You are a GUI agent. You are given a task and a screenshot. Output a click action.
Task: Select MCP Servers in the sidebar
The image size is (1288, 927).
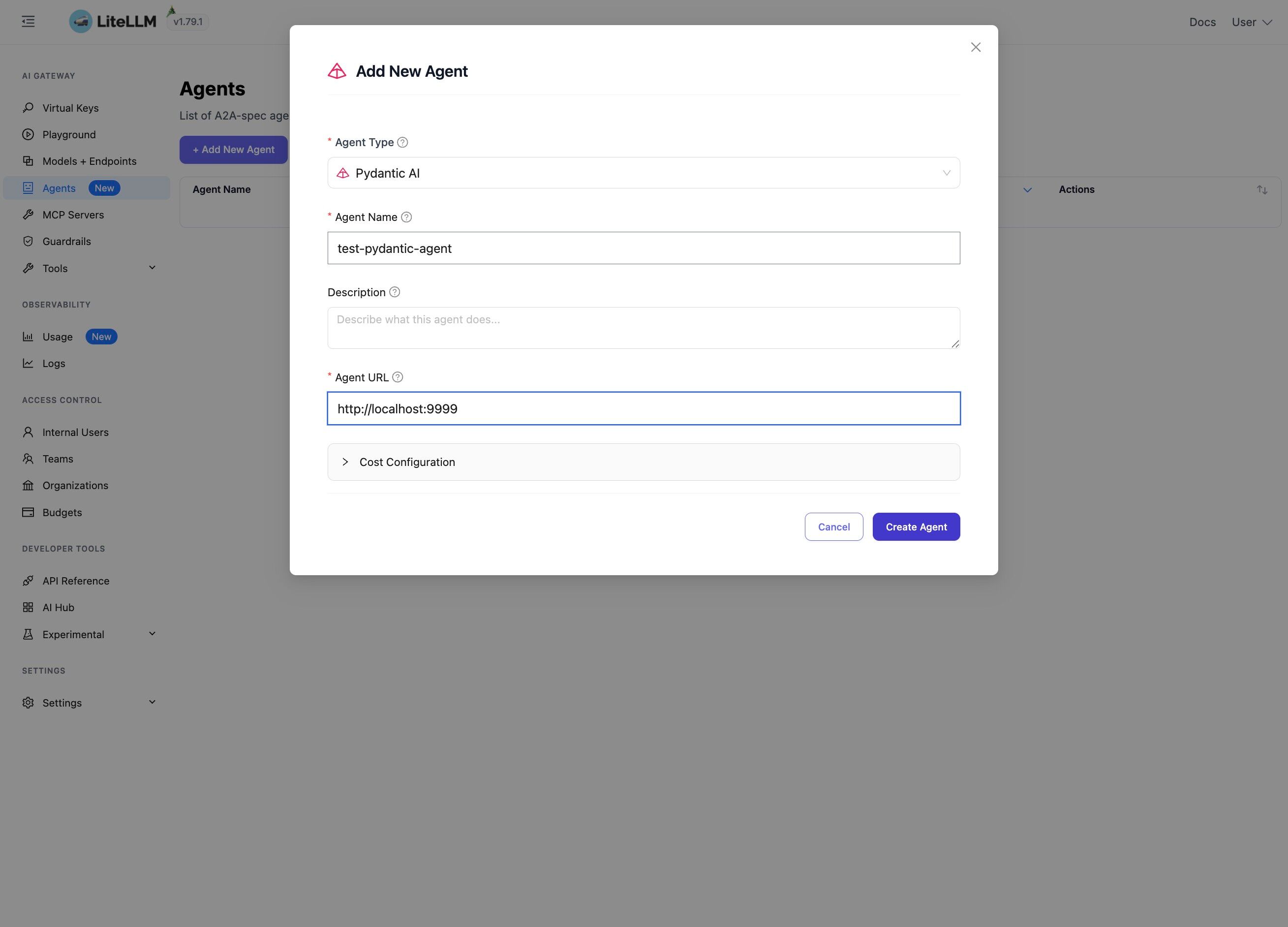click(x=73, y=214)
